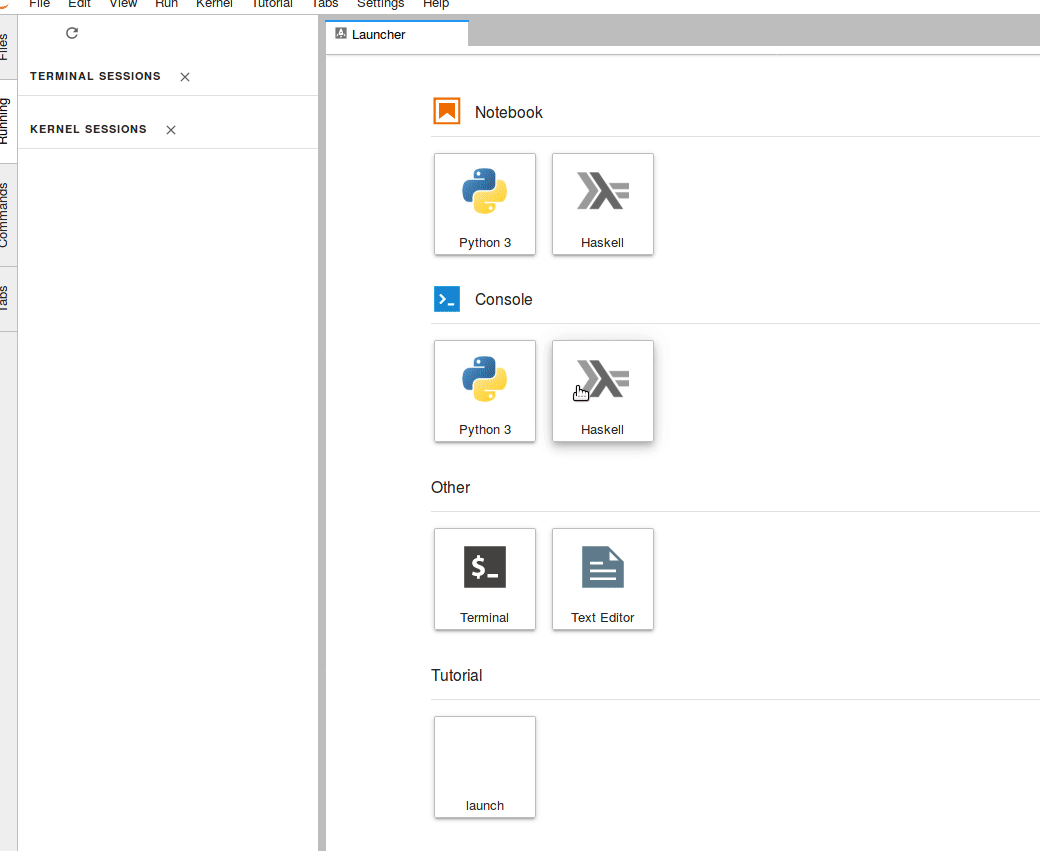
Task: Open the Settings menu
Action: tap(381, 4)
